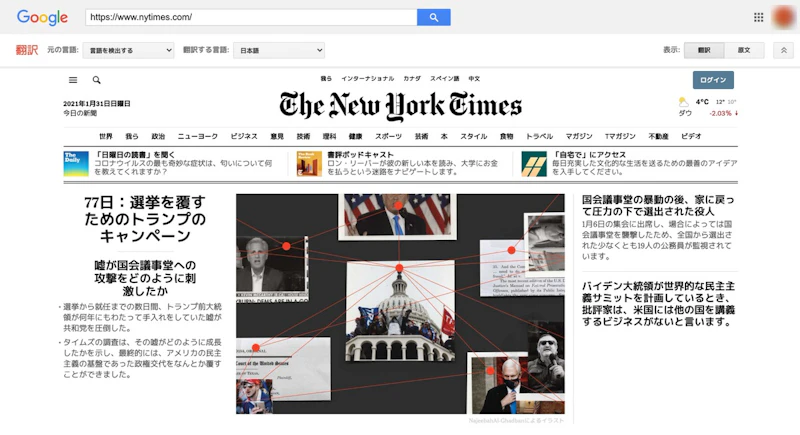Open headline 77日：選挙を覆すためのトランプのキャンペーン
The height and width of the screenshot is (435, 800).
coord(145,219)
